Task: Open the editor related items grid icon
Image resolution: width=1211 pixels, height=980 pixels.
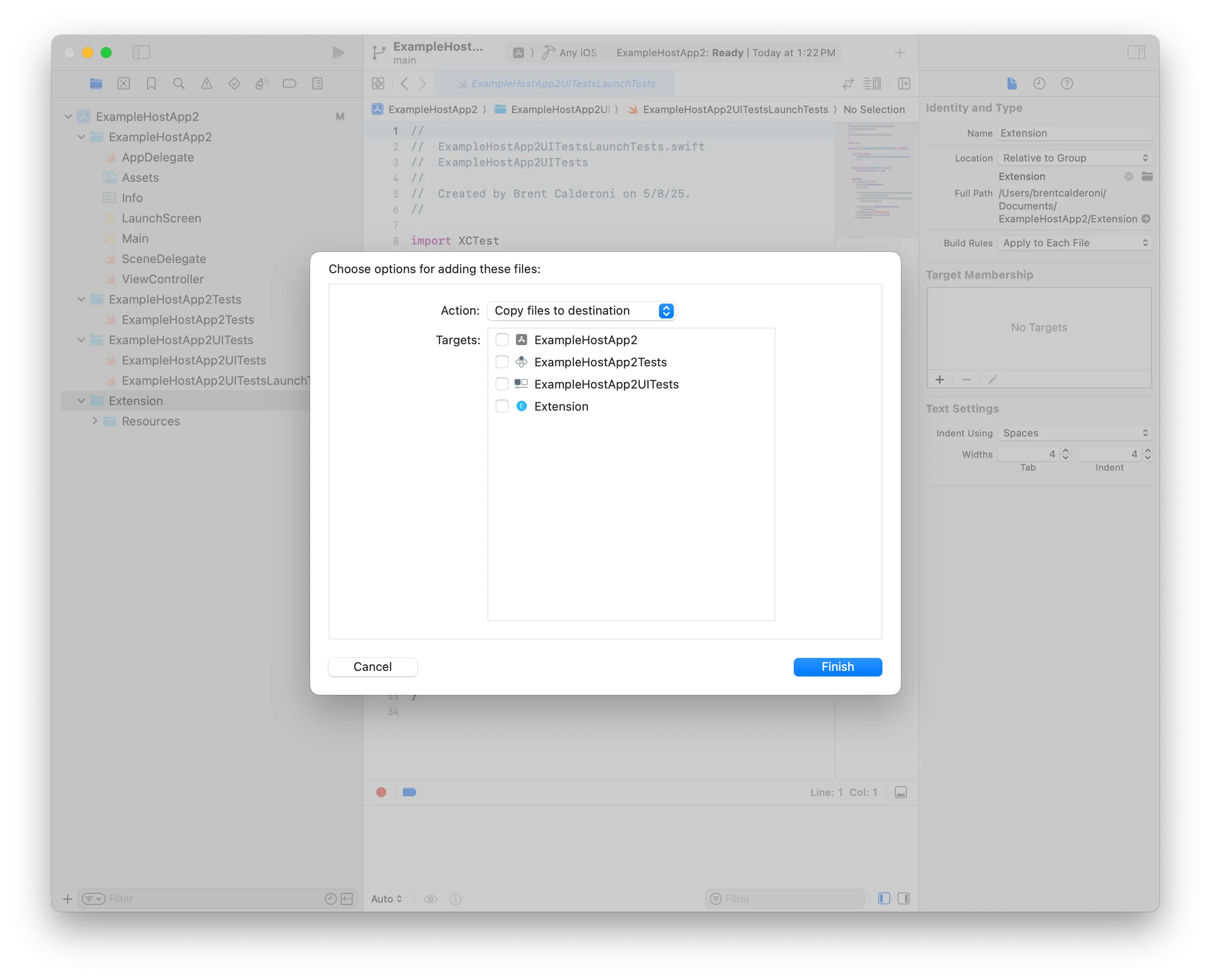Action: (x=378, y=84)
